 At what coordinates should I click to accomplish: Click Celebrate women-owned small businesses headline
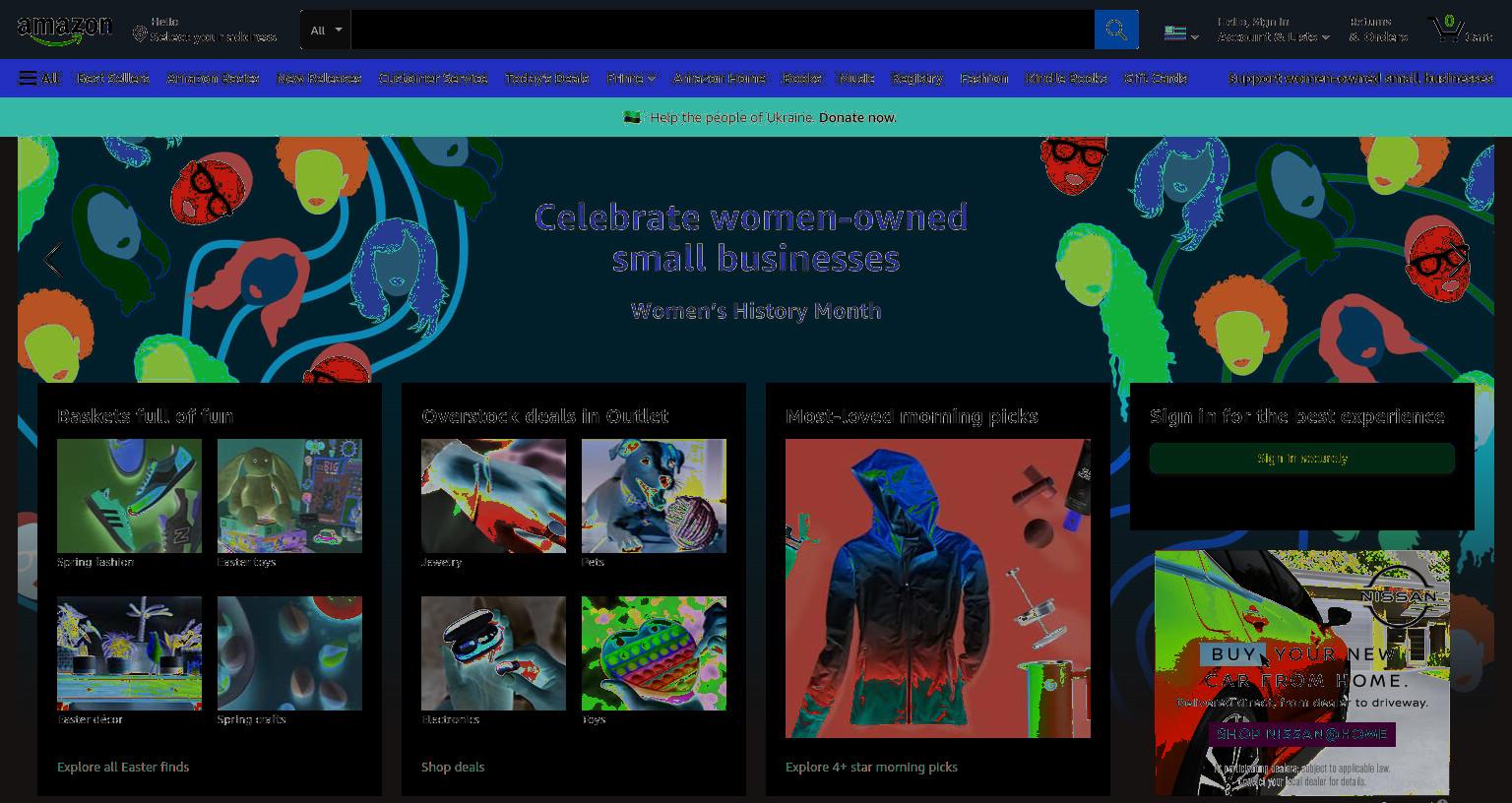pos(752,238)
